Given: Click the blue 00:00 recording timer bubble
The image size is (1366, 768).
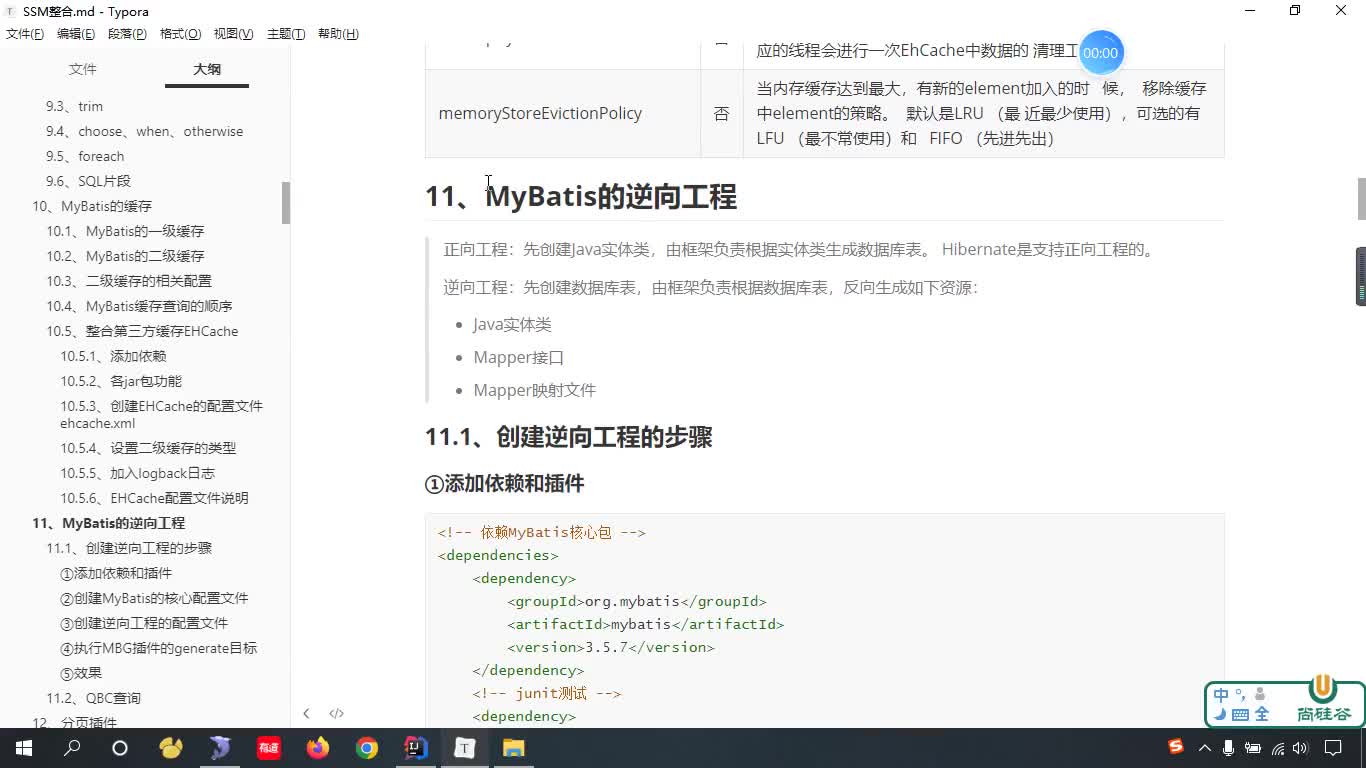Looking at the screenshot, I should tap(1100, 52).
